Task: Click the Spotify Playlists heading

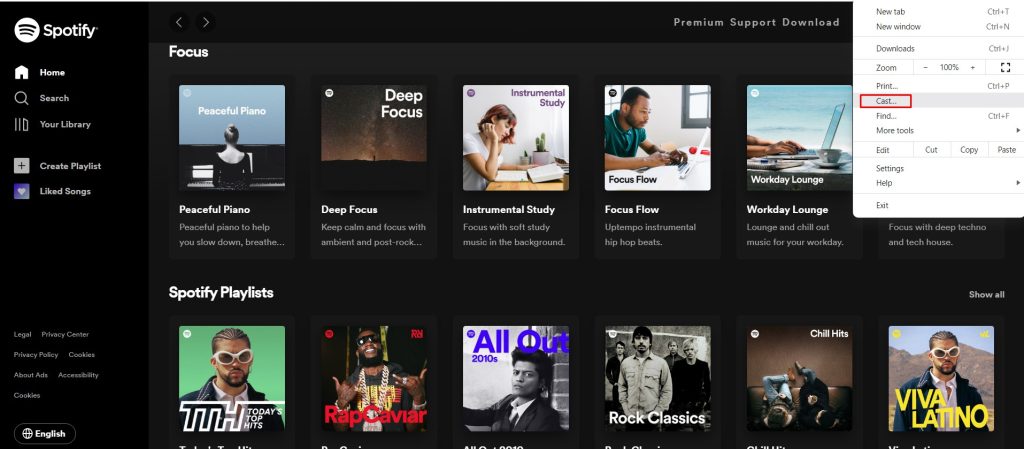Action: tap(221, 293)
